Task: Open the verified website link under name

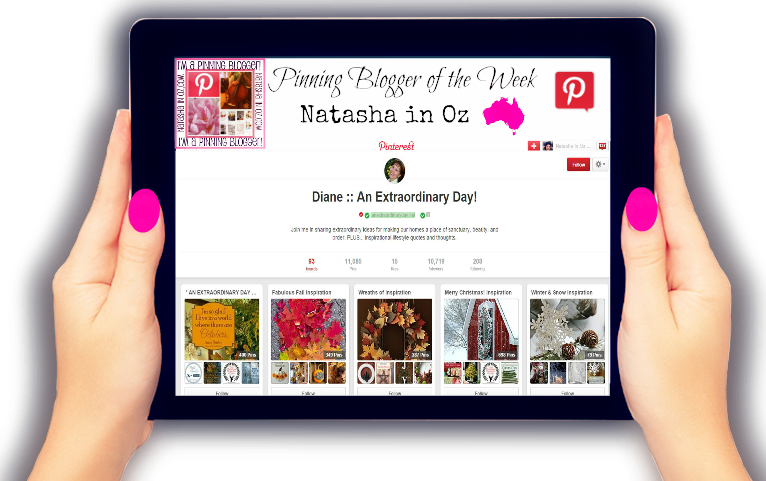Action: [393, 215]
